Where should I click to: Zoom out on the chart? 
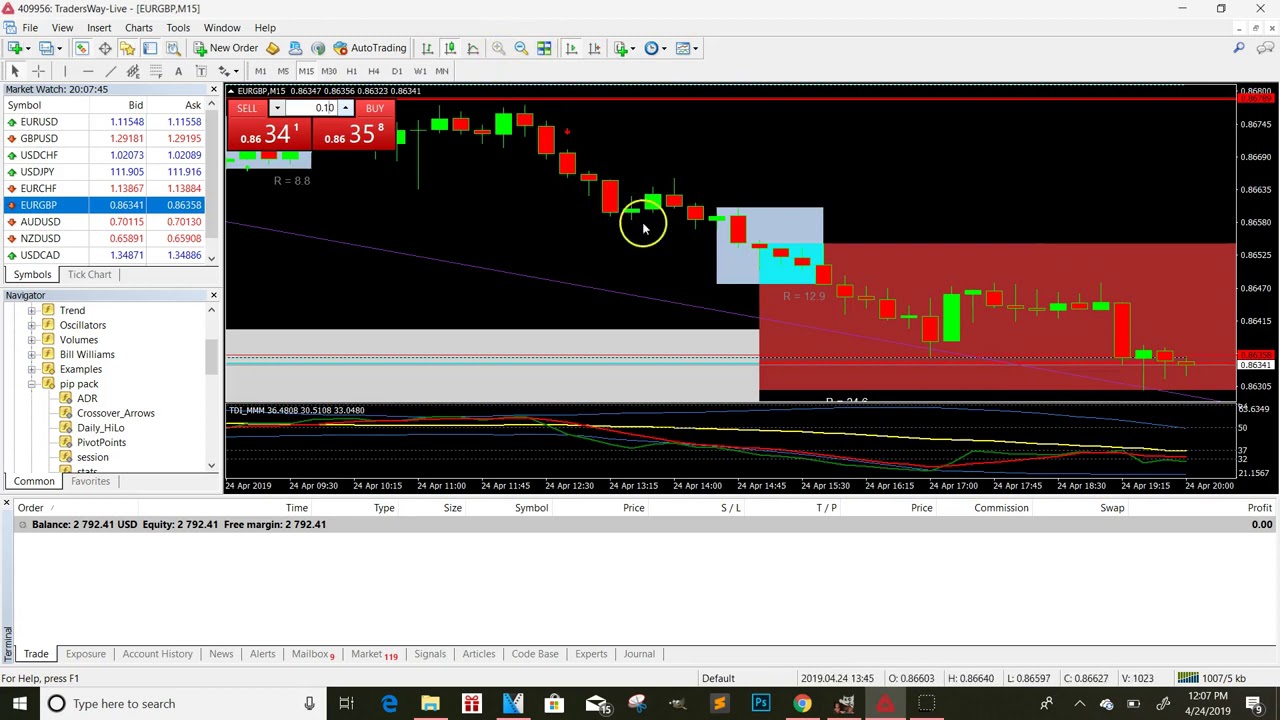[x=521, y=48]
